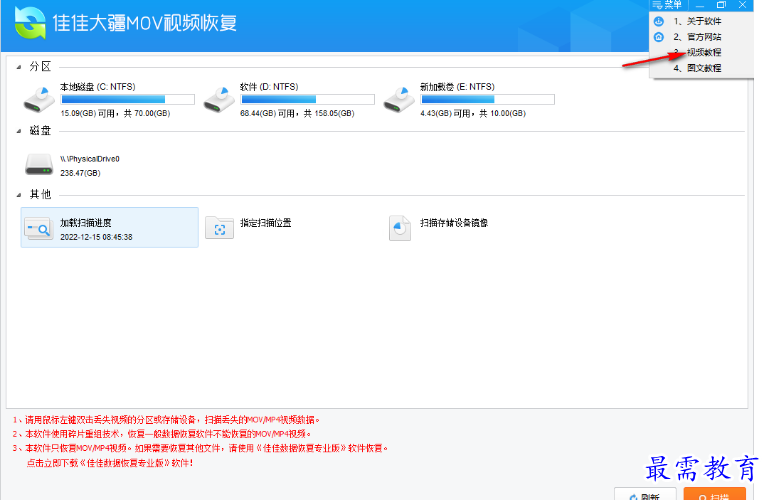Viewport: 767px width, 500px height.
Task: Click the load scan progress icon
Action: [39, 228]
